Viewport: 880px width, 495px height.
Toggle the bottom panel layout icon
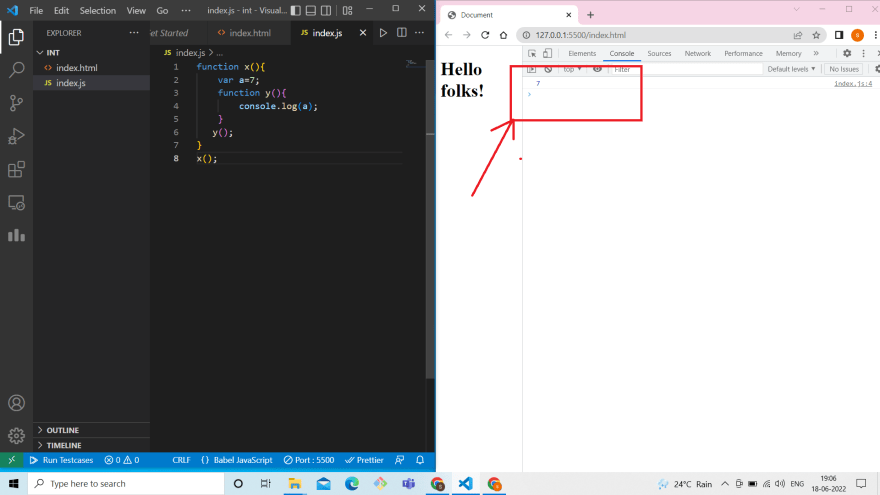click(311, 11)
